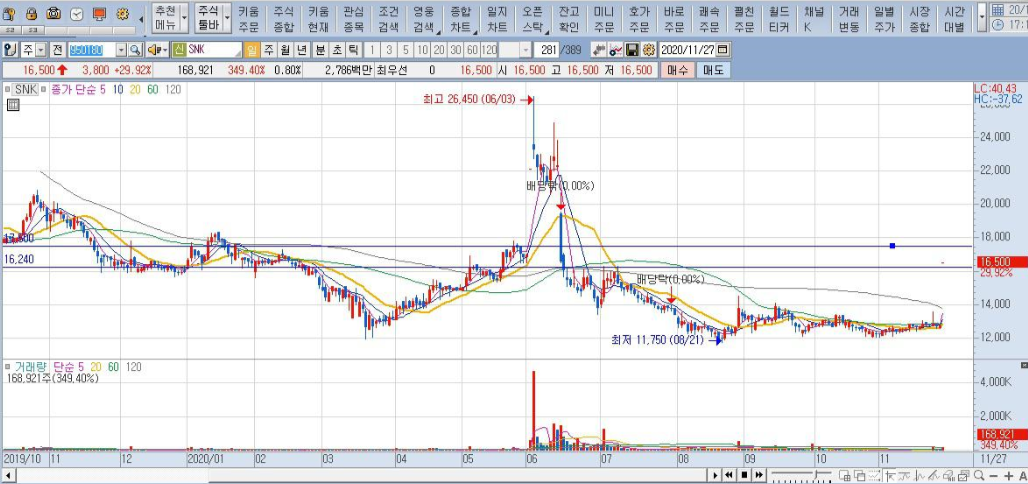Viewport: 1028px width, 484px height.
Task: Click the rewind playback button
Action: coord(728,475)
